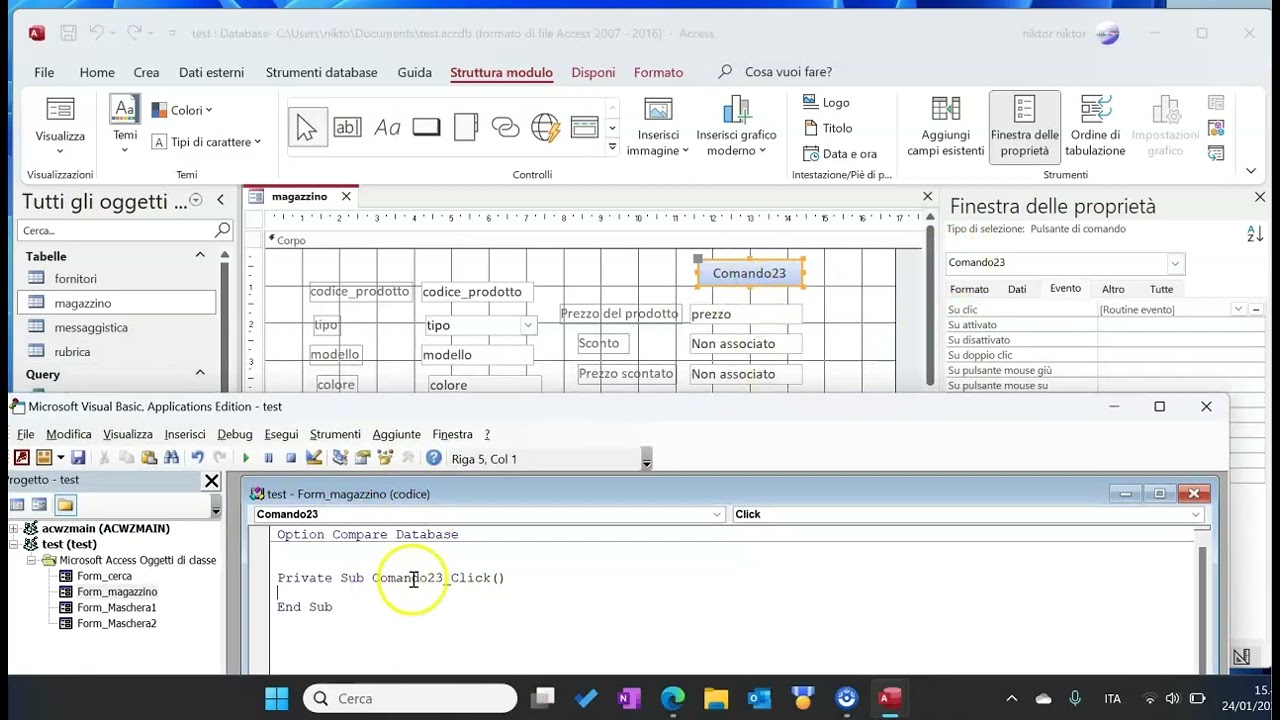1280x720 pixels.
Task: Click the Cerca field in navigation pane
Action: pyautogui.click(x=116, y=230)
